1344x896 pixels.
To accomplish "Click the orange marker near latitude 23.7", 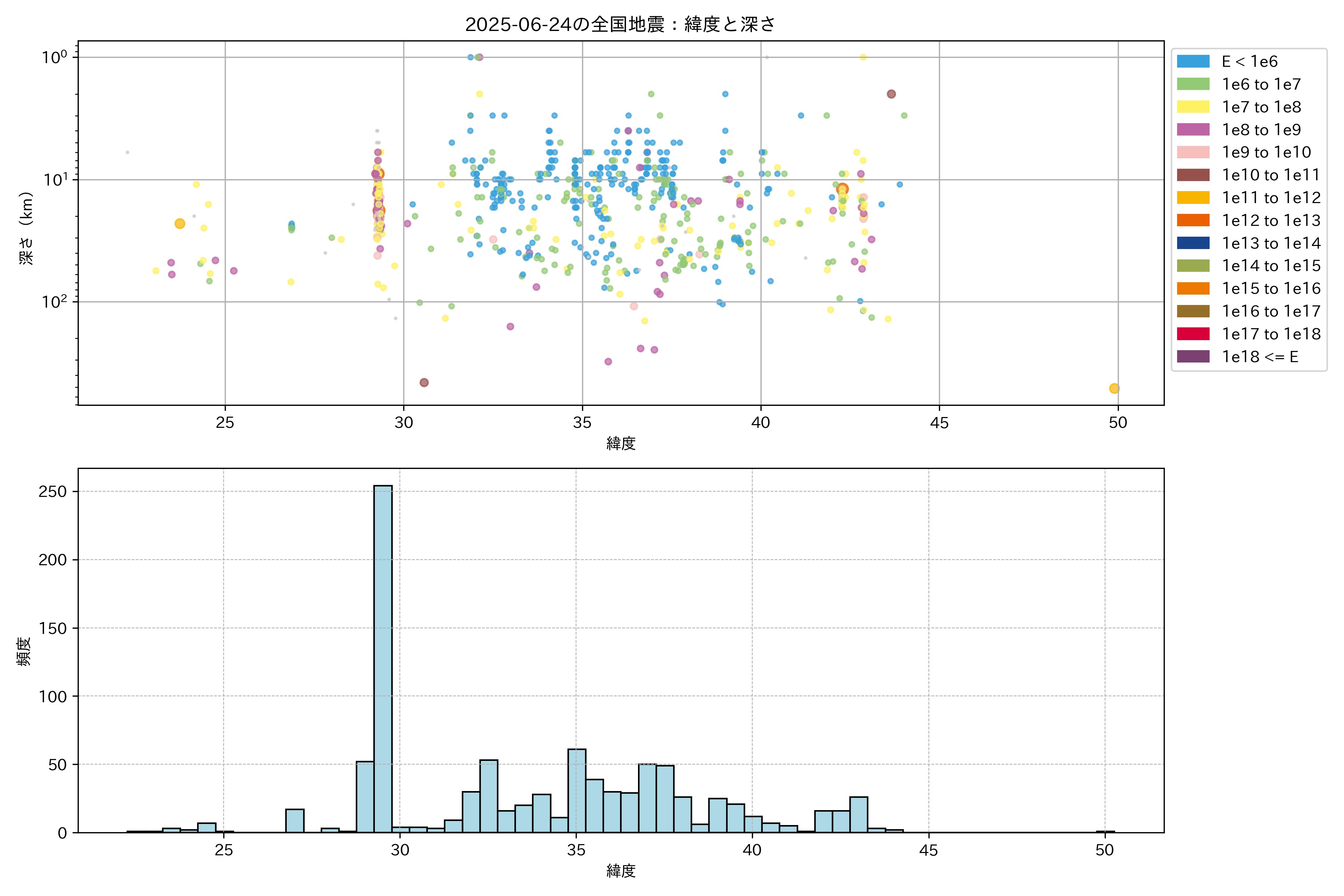I will click(180, 223).
